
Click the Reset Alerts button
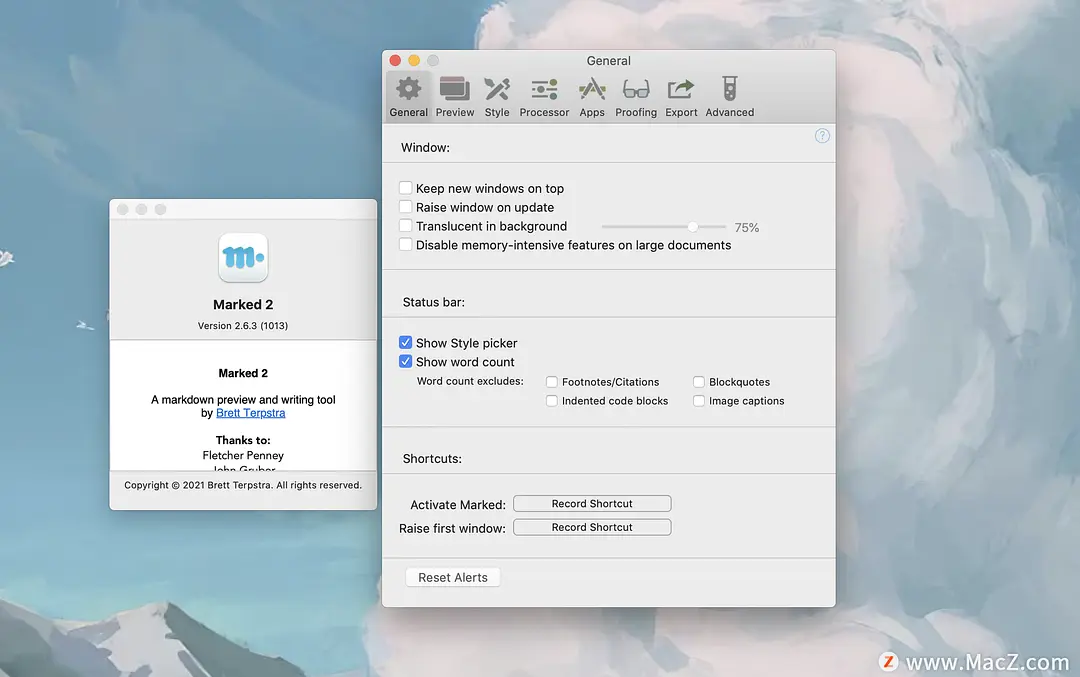pyautogui.click(x=453, y=577)
